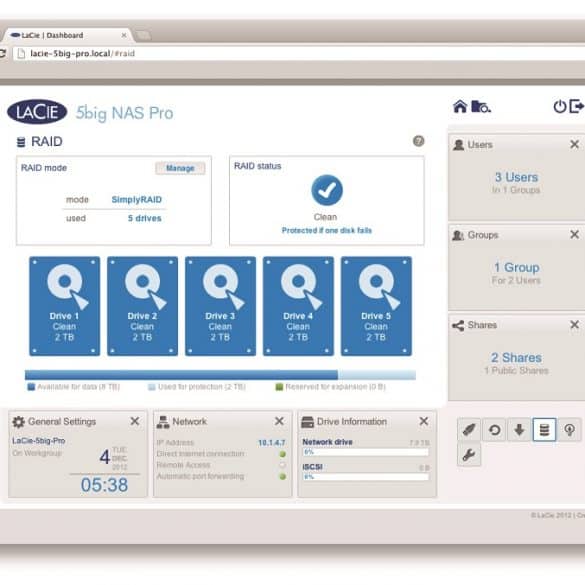
Task: Open the support wrench icon
Action: tap(469, 455)
